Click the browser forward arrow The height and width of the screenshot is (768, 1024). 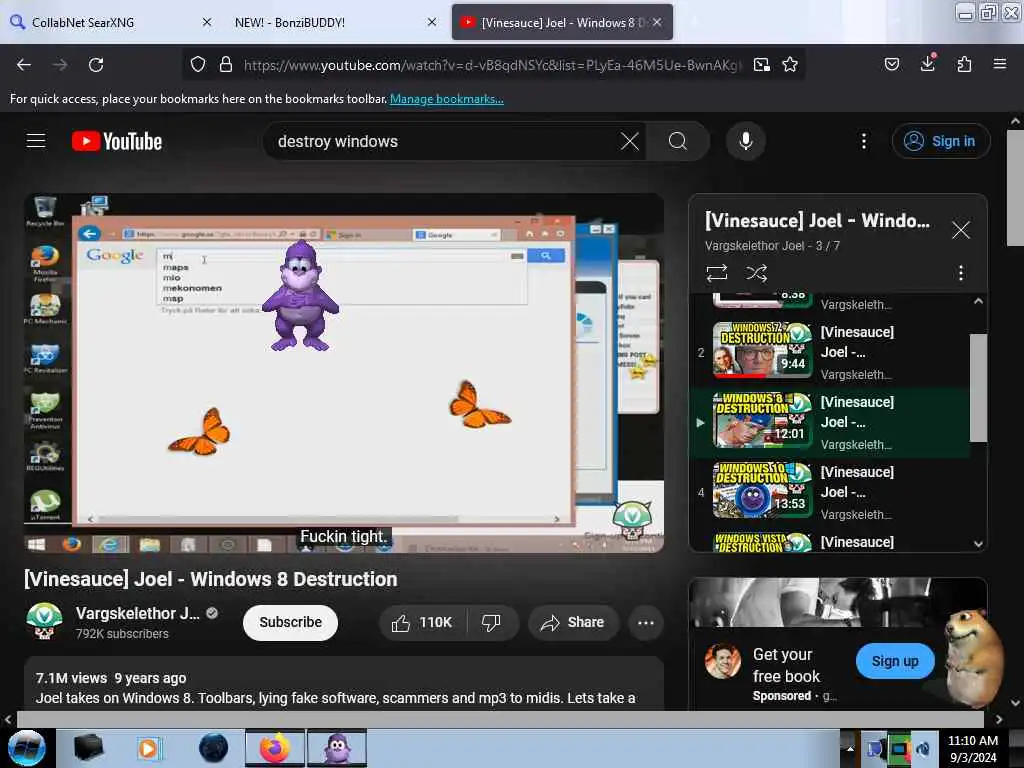coord(59,65)
